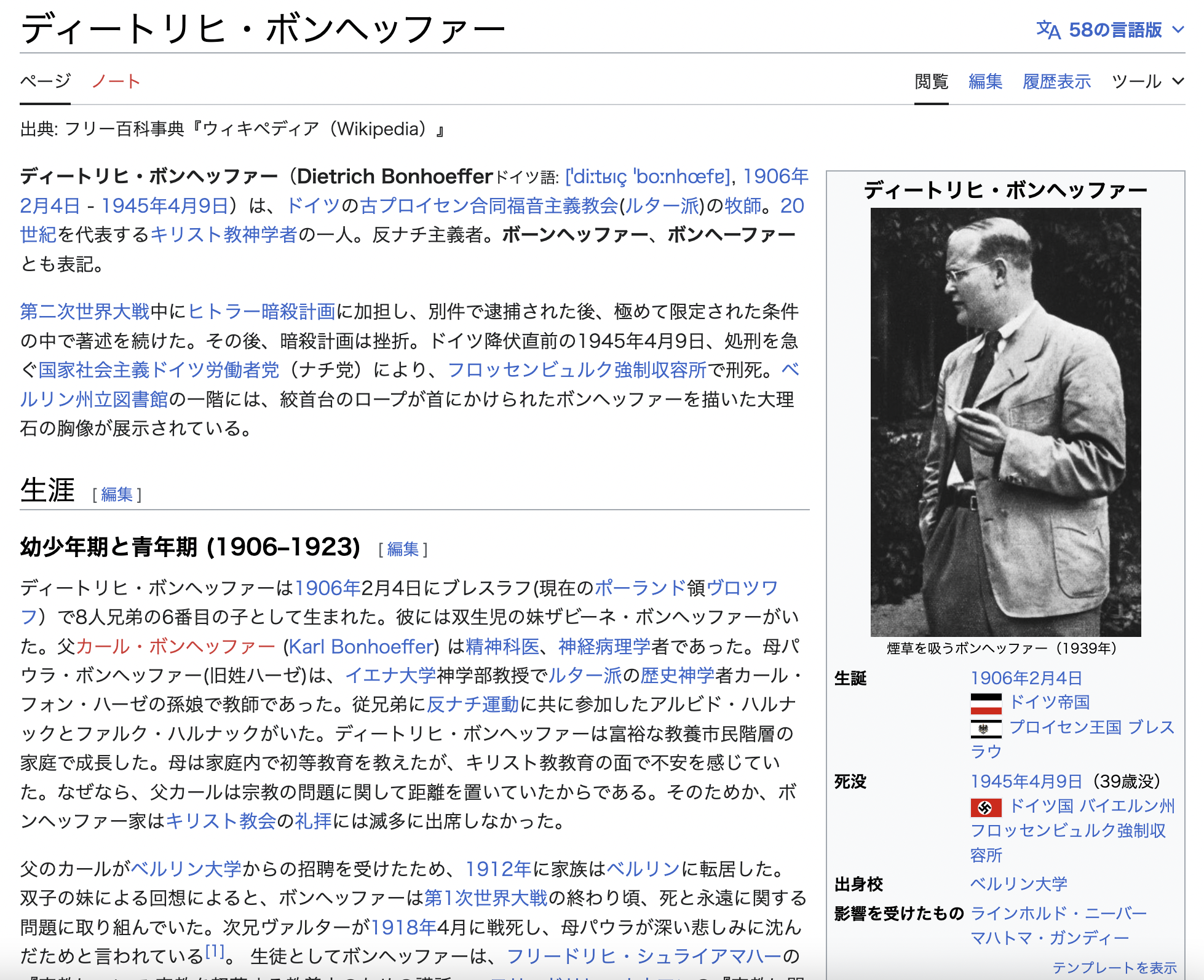Edit the 生涯 section

(x=117, y=494)
